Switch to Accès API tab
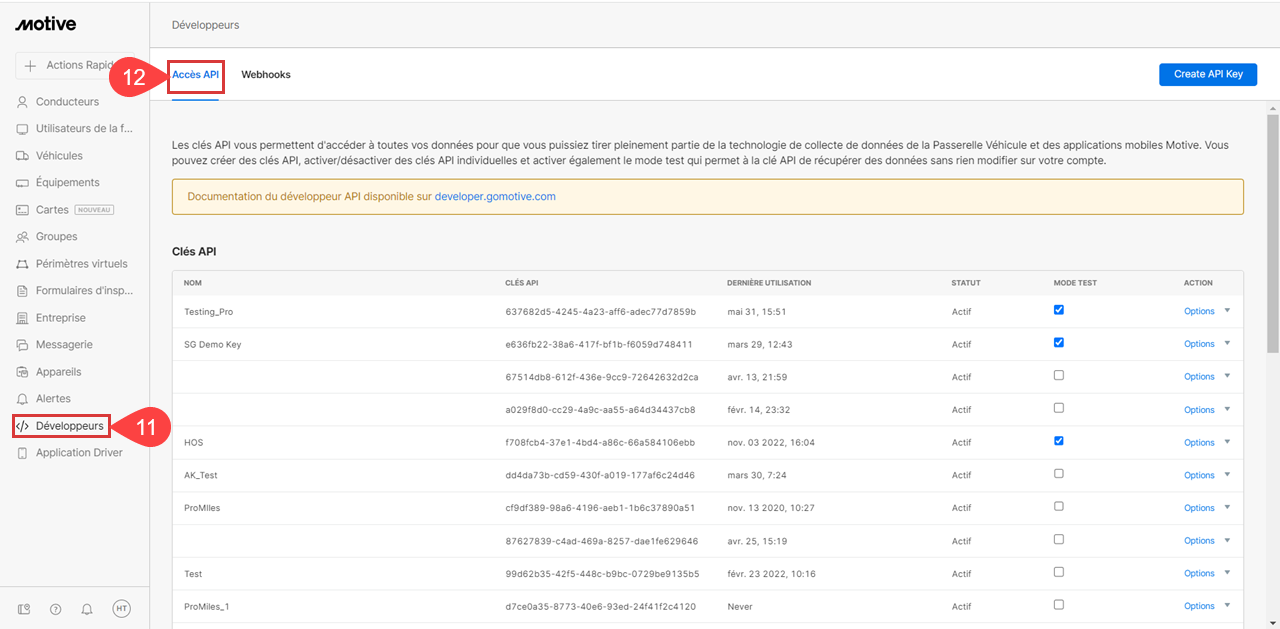This screenshot has height=629, width=1280. (x=196, y=75)
